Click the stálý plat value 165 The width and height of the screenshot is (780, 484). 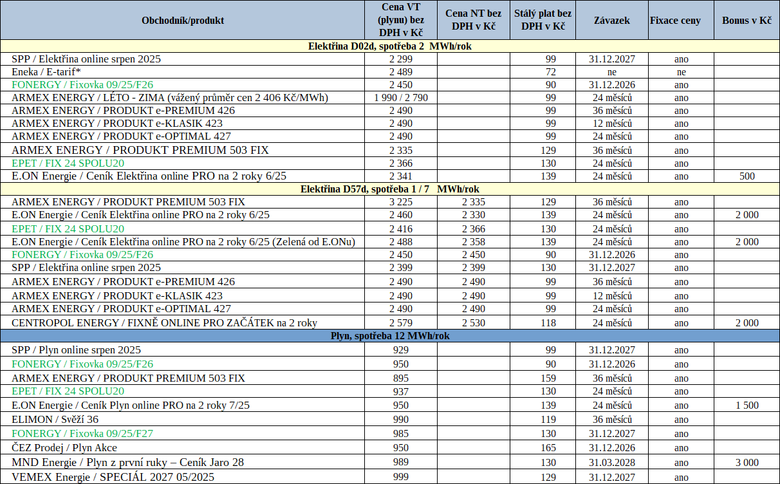(x=548, y=448)
